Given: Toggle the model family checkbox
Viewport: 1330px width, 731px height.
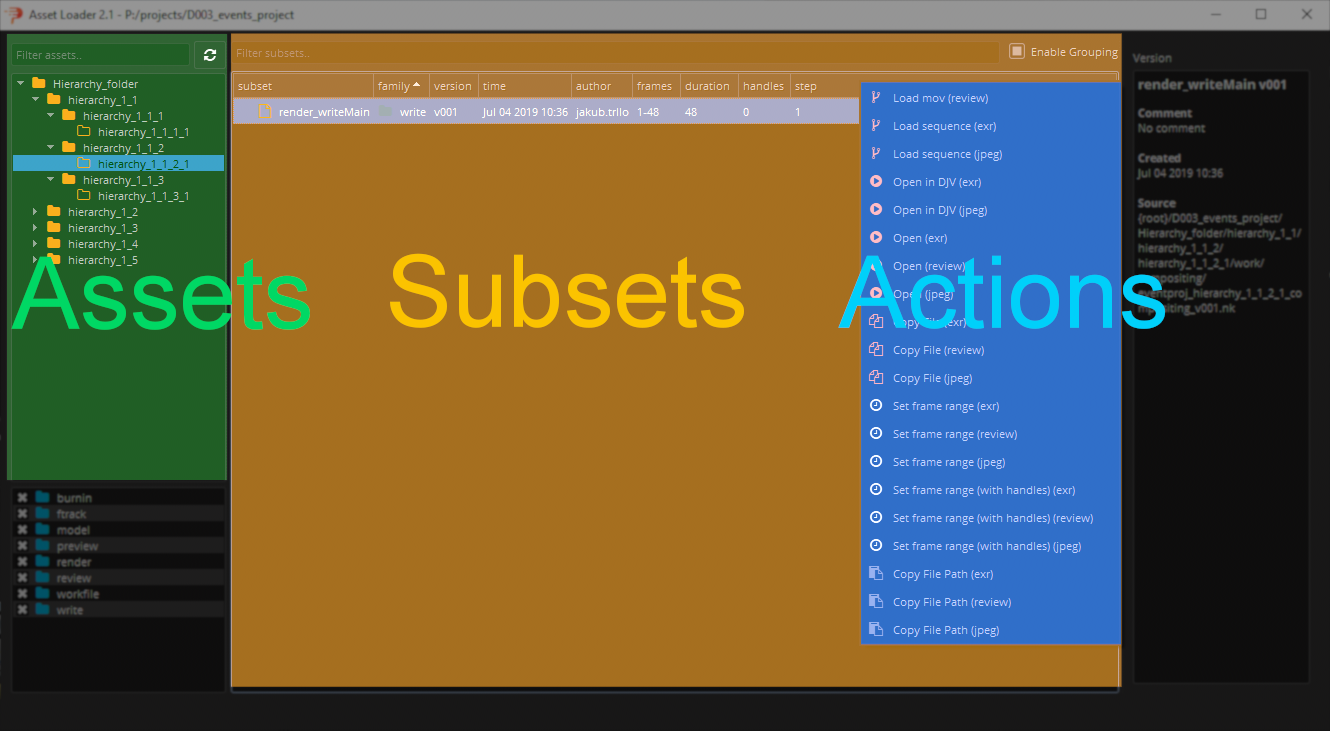Looking at the screenshot, I should pyautogui.click(x=22, y=530).
